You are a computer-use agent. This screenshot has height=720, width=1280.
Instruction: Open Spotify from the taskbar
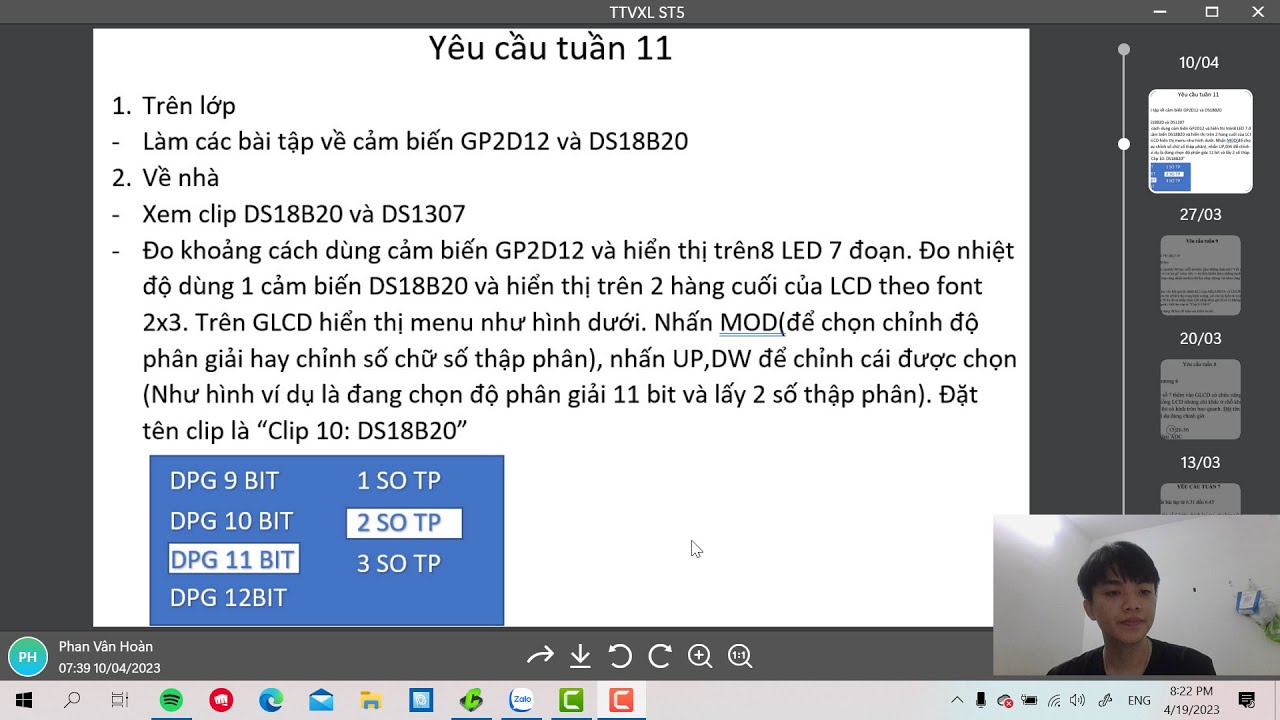171,700
